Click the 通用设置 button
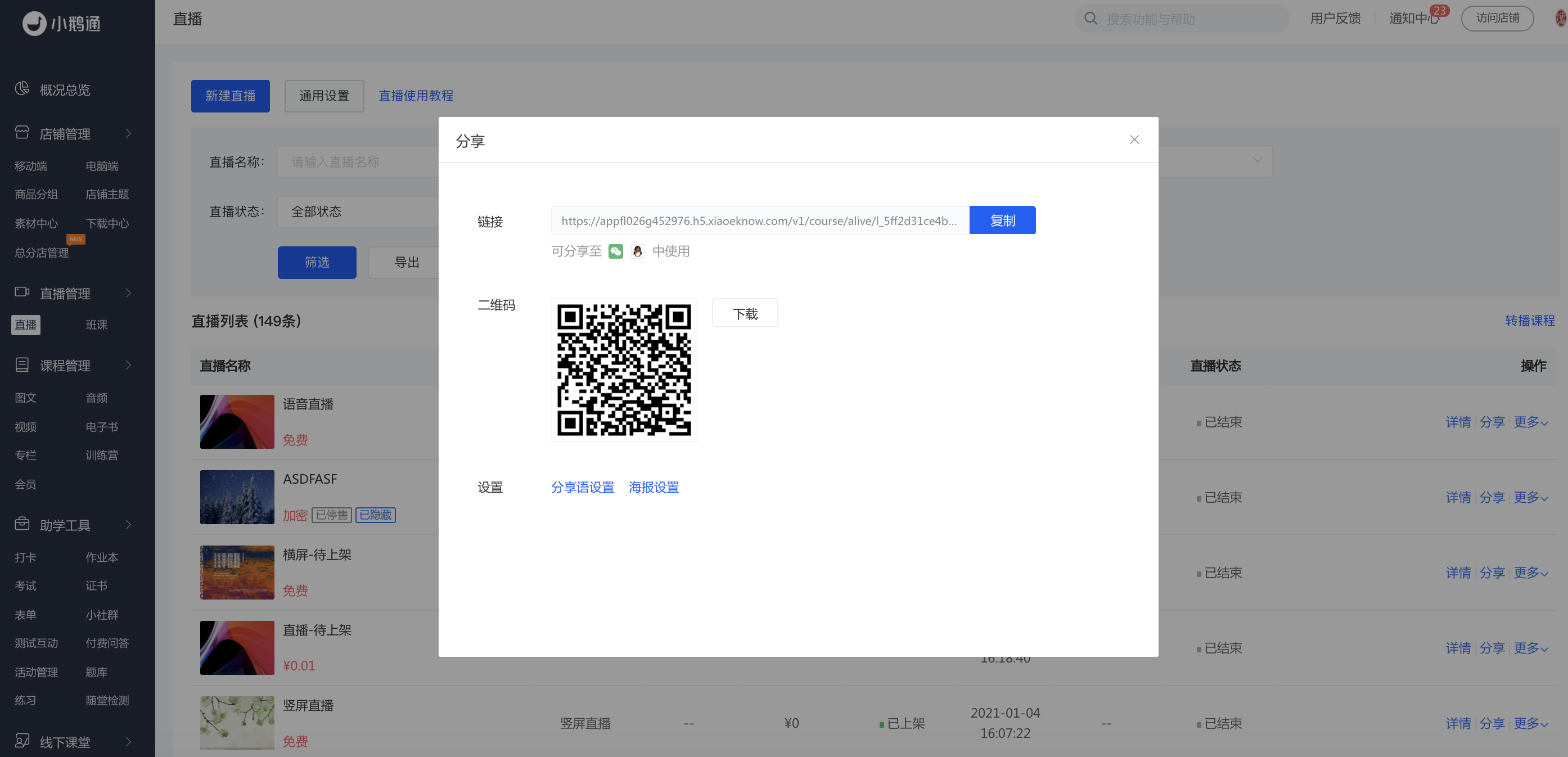1568x757 pixels. click(x=325, y=96)
